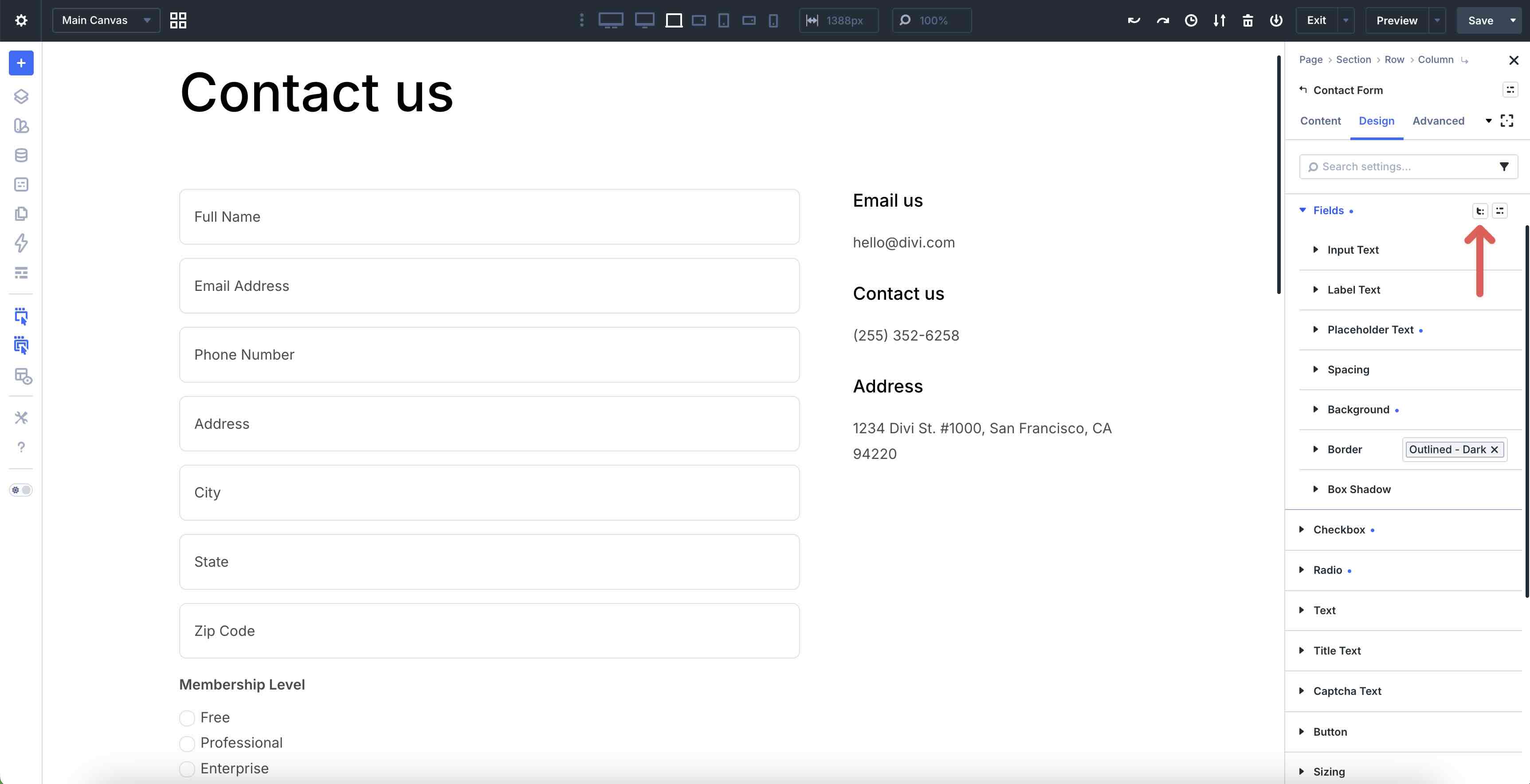The height and width of the screenshot is (784, 1530).
Task: Open the stacked rows icon in sidebar
Action: click(21, 273)
